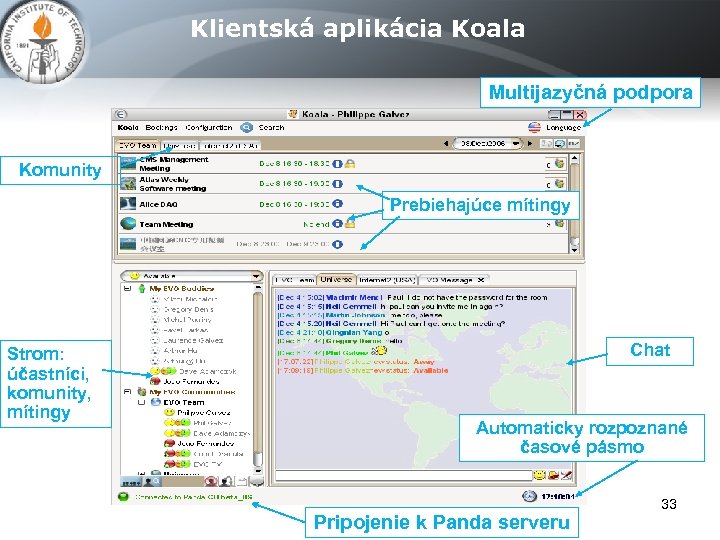
Task: Click Connected to Panda status text
Action: click(x=193, y=497)
